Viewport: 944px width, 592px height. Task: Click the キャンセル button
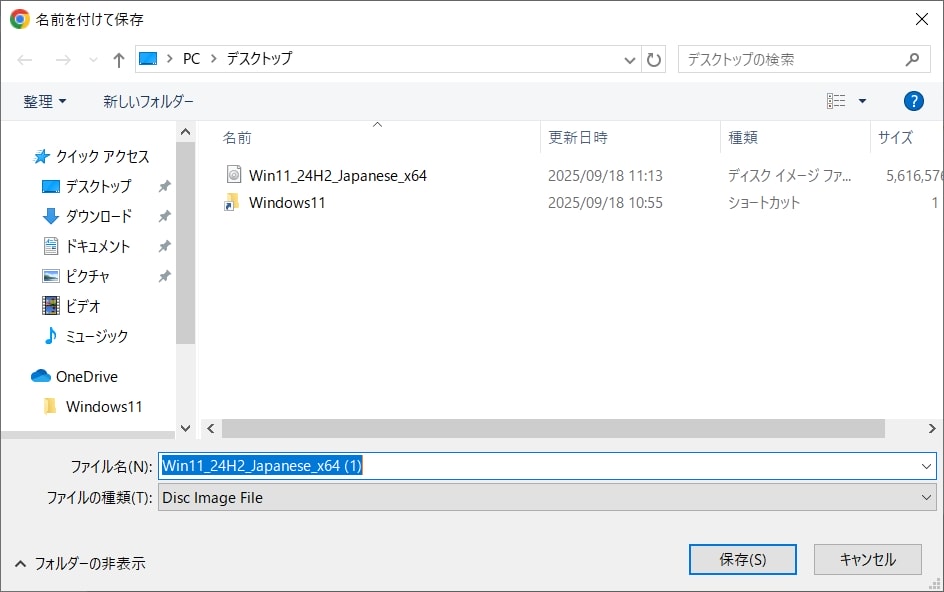(868, 559)
